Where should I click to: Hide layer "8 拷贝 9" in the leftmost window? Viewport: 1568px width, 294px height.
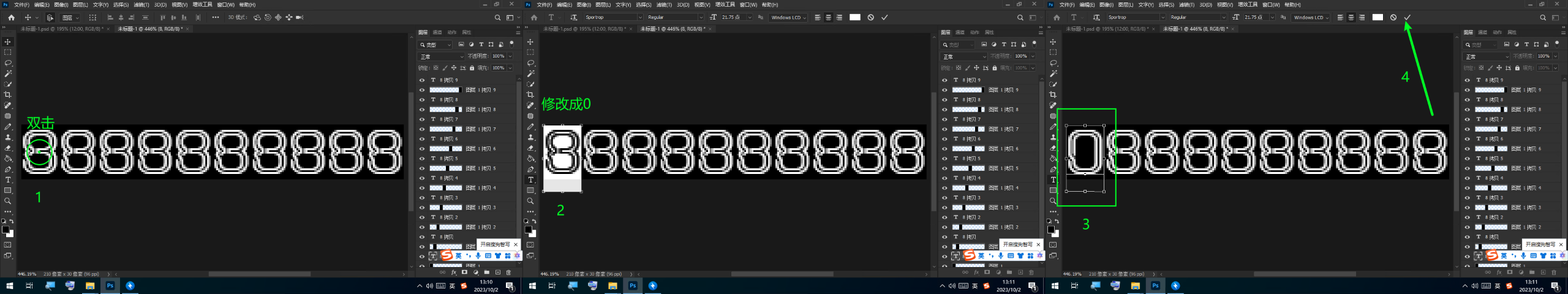pyautogui.click(x=421, y=80)
